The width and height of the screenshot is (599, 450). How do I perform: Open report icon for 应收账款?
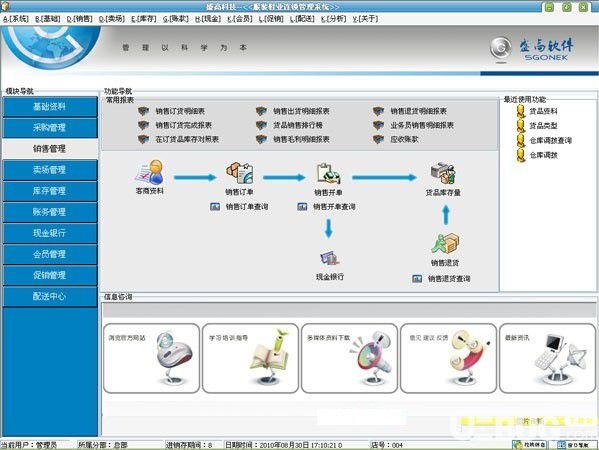coord(378,139)
